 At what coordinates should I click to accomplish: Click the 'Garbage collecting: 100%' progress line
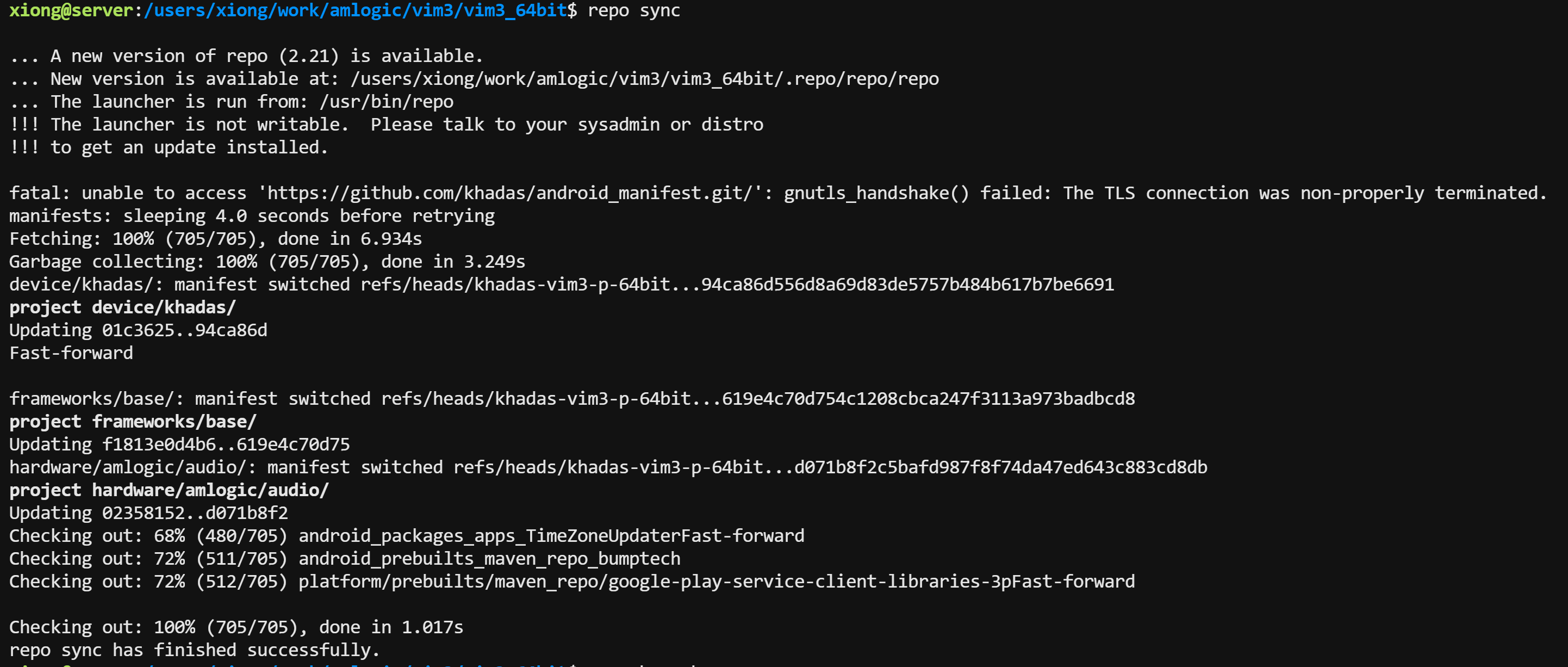pyautogui.click(x=267, y=262)
